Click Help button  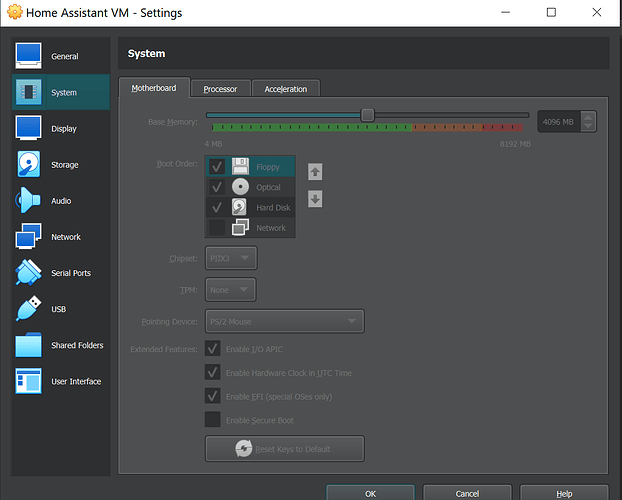tap(564, 493)
